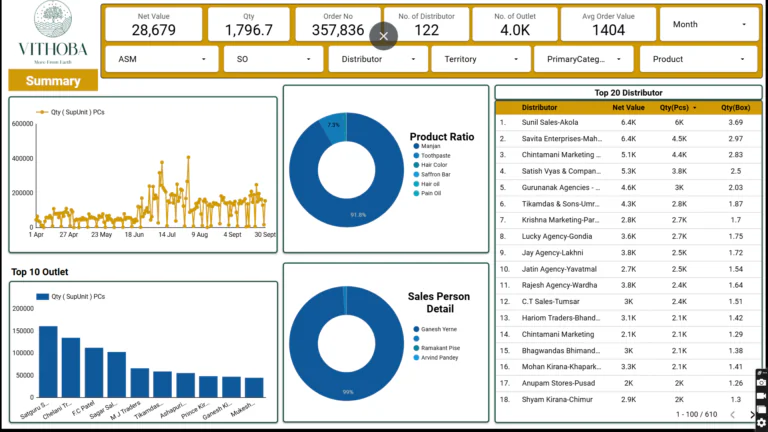Viewport: 768px width, 432px height.
Task: Go to next page of distributor table
Action: [753, 414]
